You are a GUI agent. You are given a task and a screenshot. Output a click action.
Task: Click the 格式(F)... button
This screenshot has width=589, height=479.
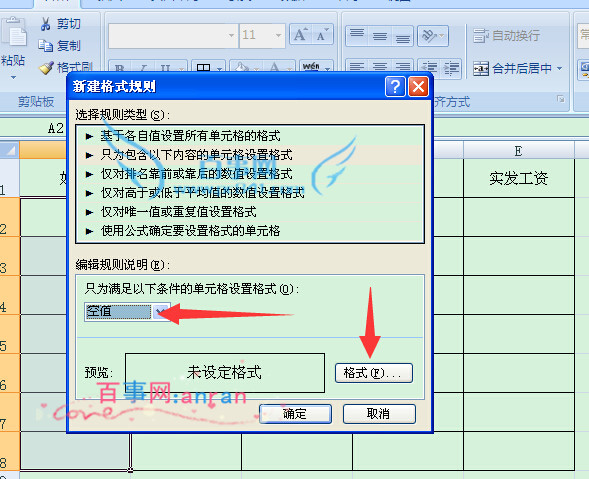point(374,373)
